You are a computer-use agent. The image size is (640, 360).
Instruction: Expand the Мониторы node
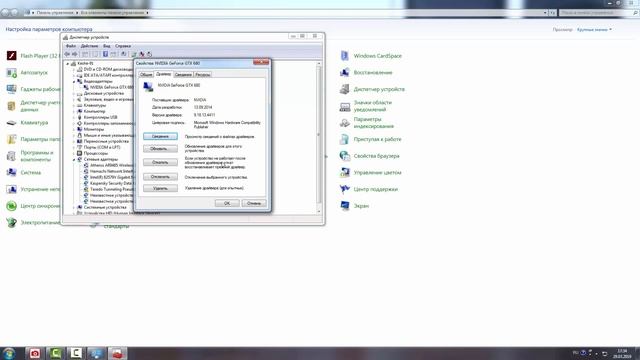point(74,129)
